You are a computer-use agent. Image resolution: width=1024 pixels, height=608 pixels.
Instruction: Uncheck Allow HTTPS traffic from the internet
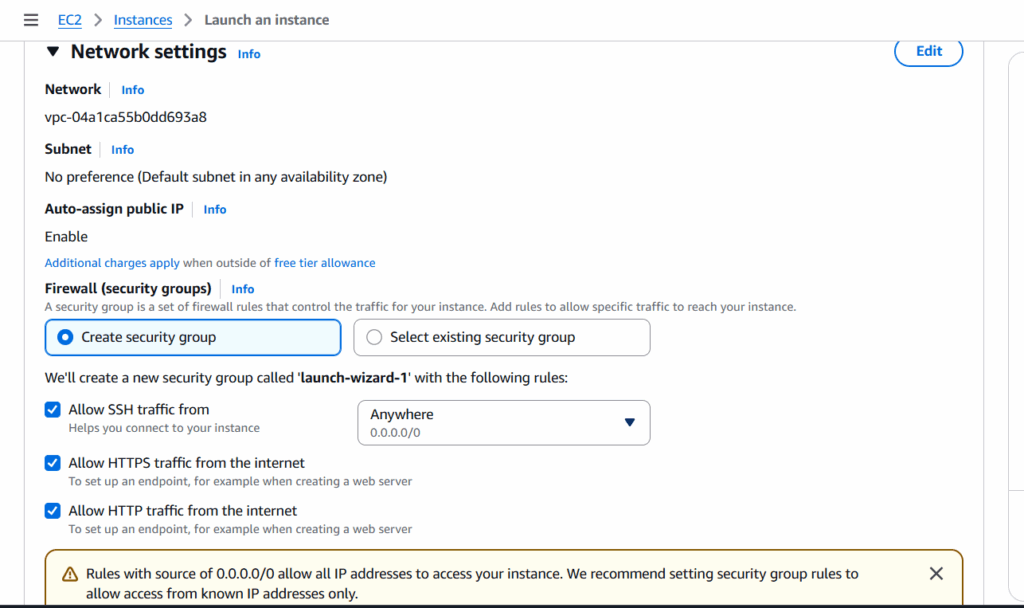[x=53, y=463]
